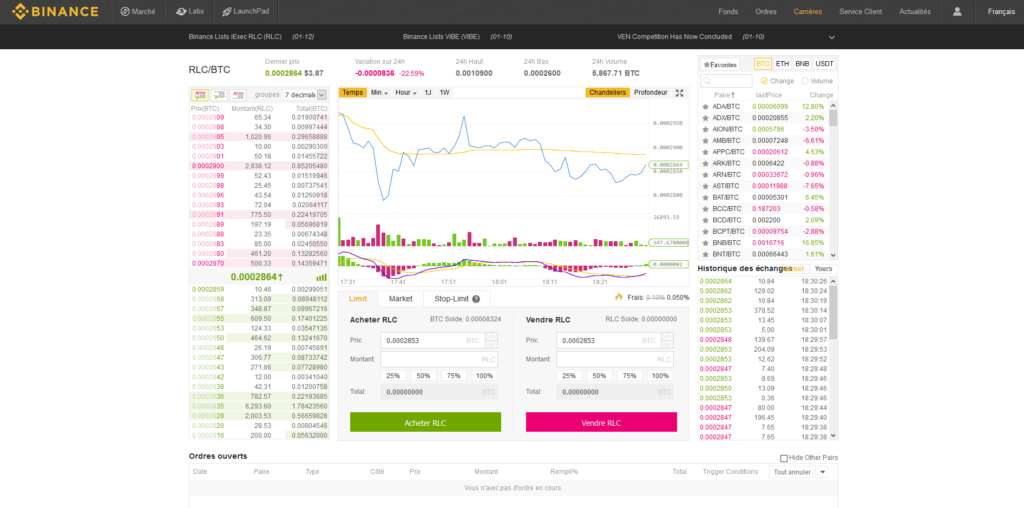Switch to the Market order tab
Screen dimensions: 1024x508
[x=400, y=298]
